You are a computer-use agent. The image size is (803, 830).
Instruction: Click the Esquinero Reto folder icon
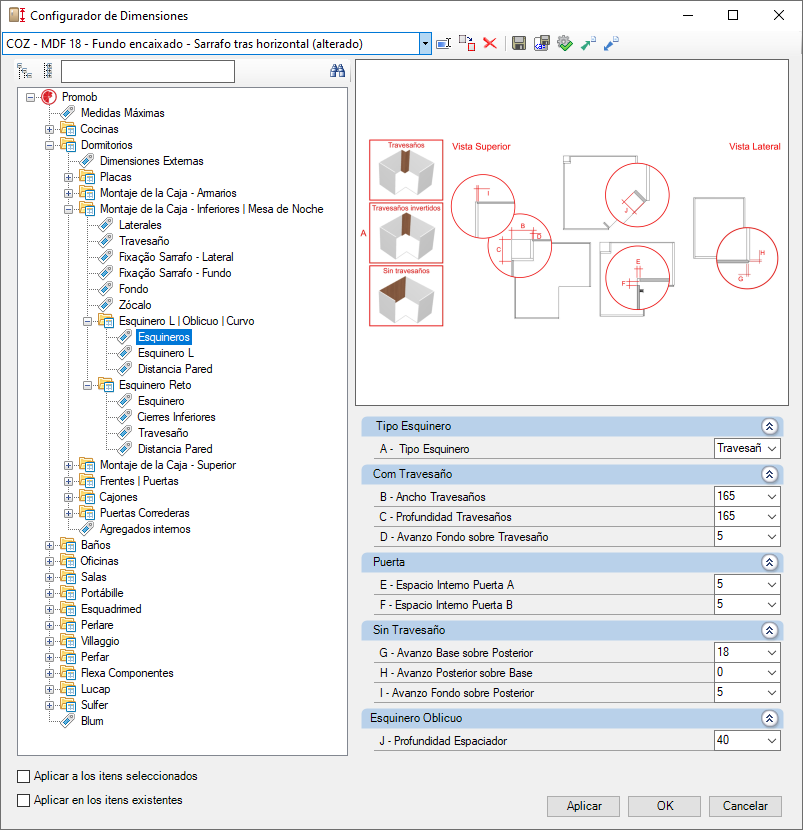tap(106, 385)
